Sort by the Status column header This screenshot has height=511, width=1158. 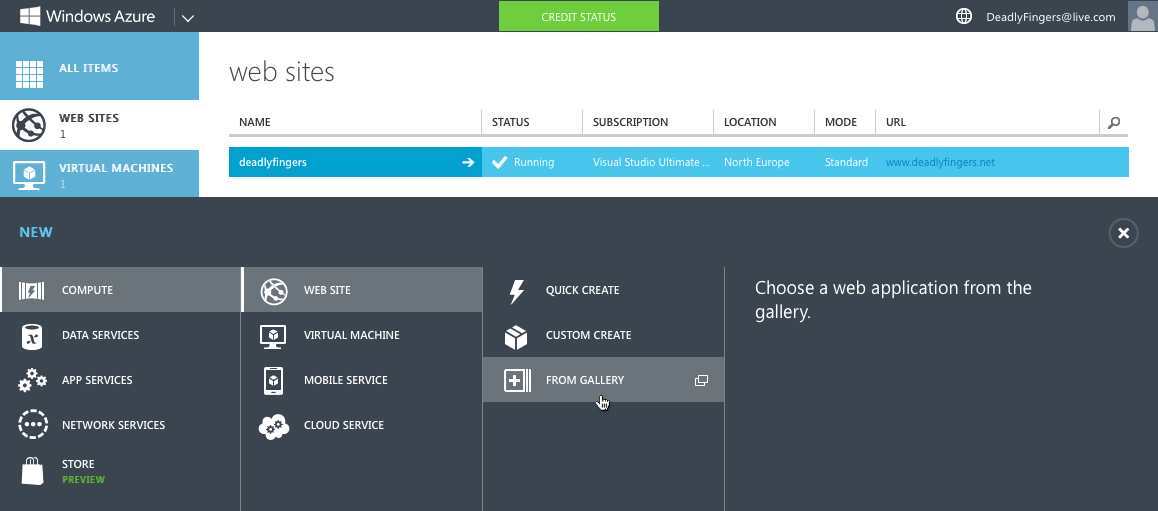510,123
